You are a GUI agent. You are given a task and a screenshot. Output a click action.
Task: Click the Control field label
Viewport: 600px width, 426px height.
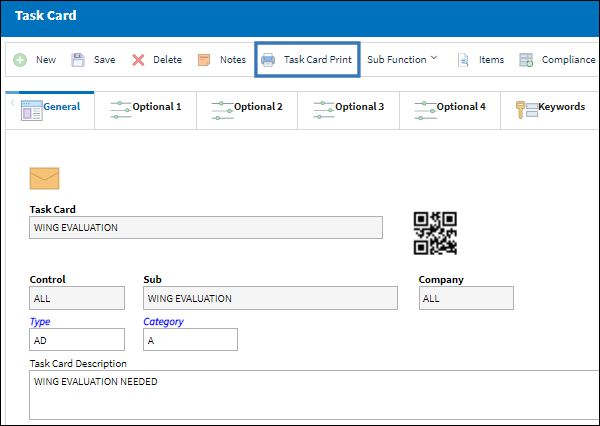click(47, 279)
